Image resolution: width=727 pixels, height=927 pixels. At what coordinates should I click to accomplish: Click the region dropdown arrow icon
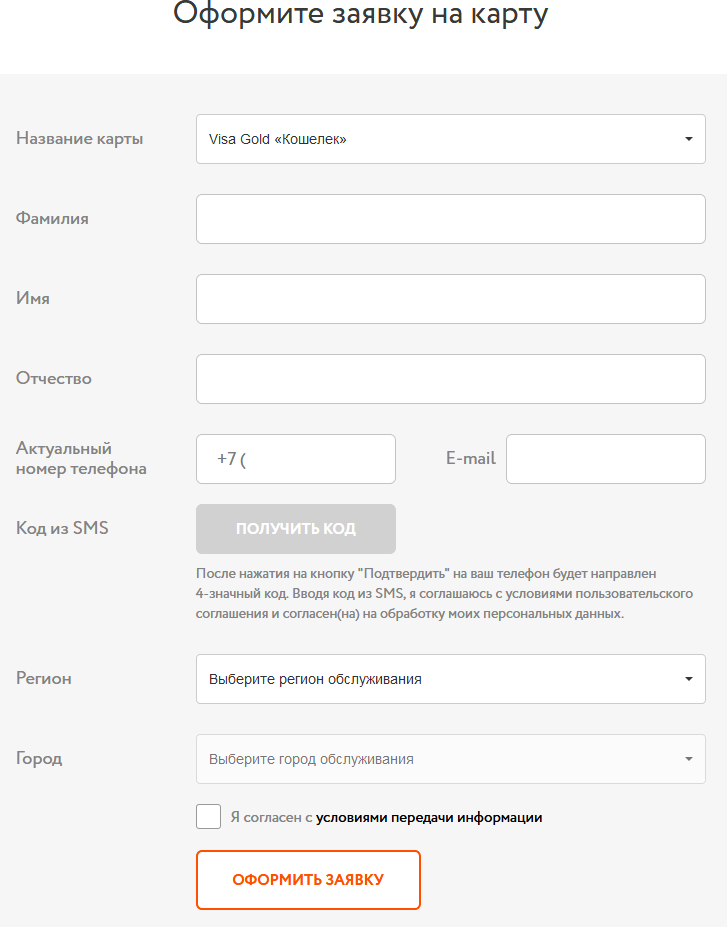688,679
